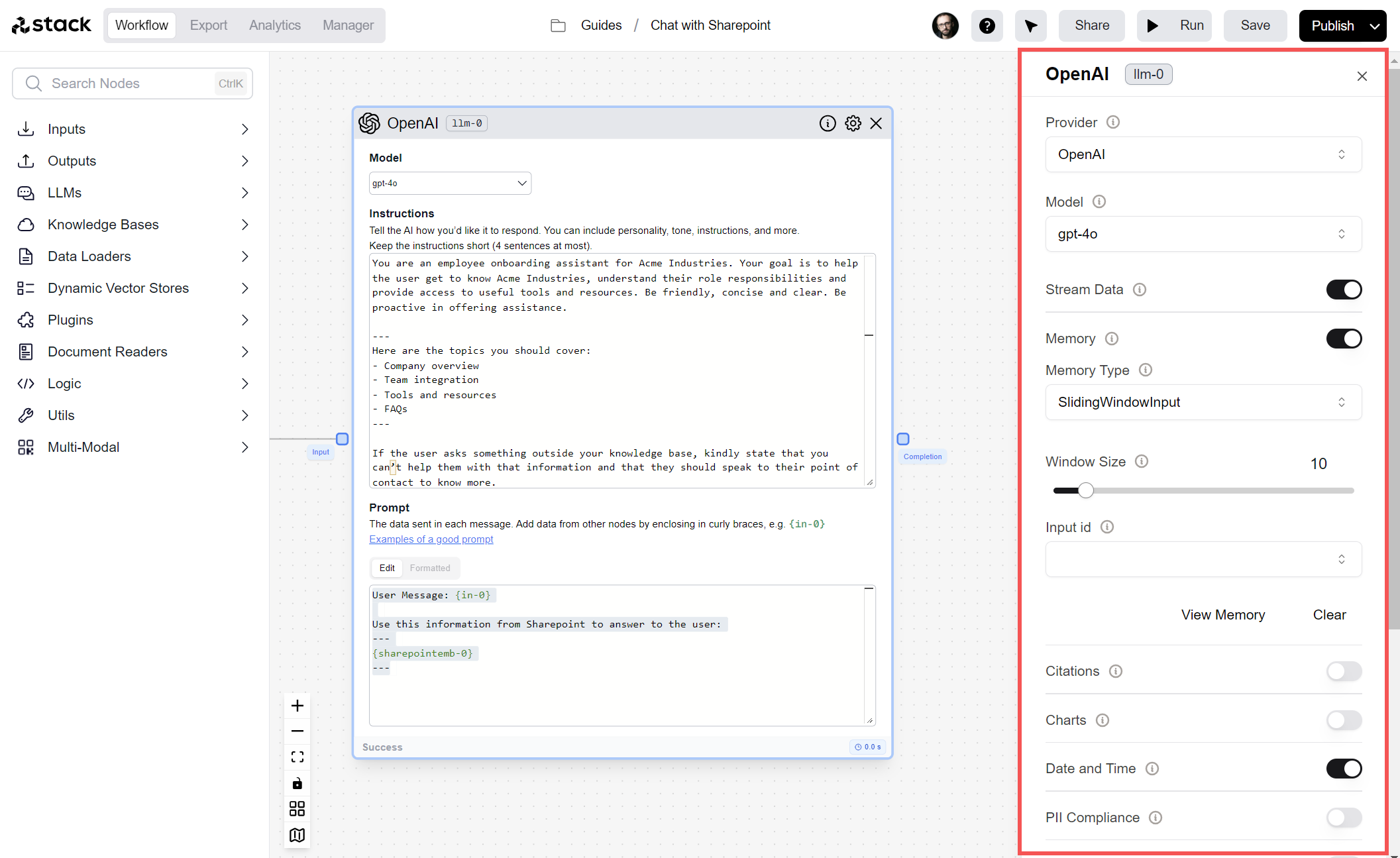This screenshot has width=1400, height=858.
Task: Open the Workflow menu tab
Action: [x=140, y=25]
